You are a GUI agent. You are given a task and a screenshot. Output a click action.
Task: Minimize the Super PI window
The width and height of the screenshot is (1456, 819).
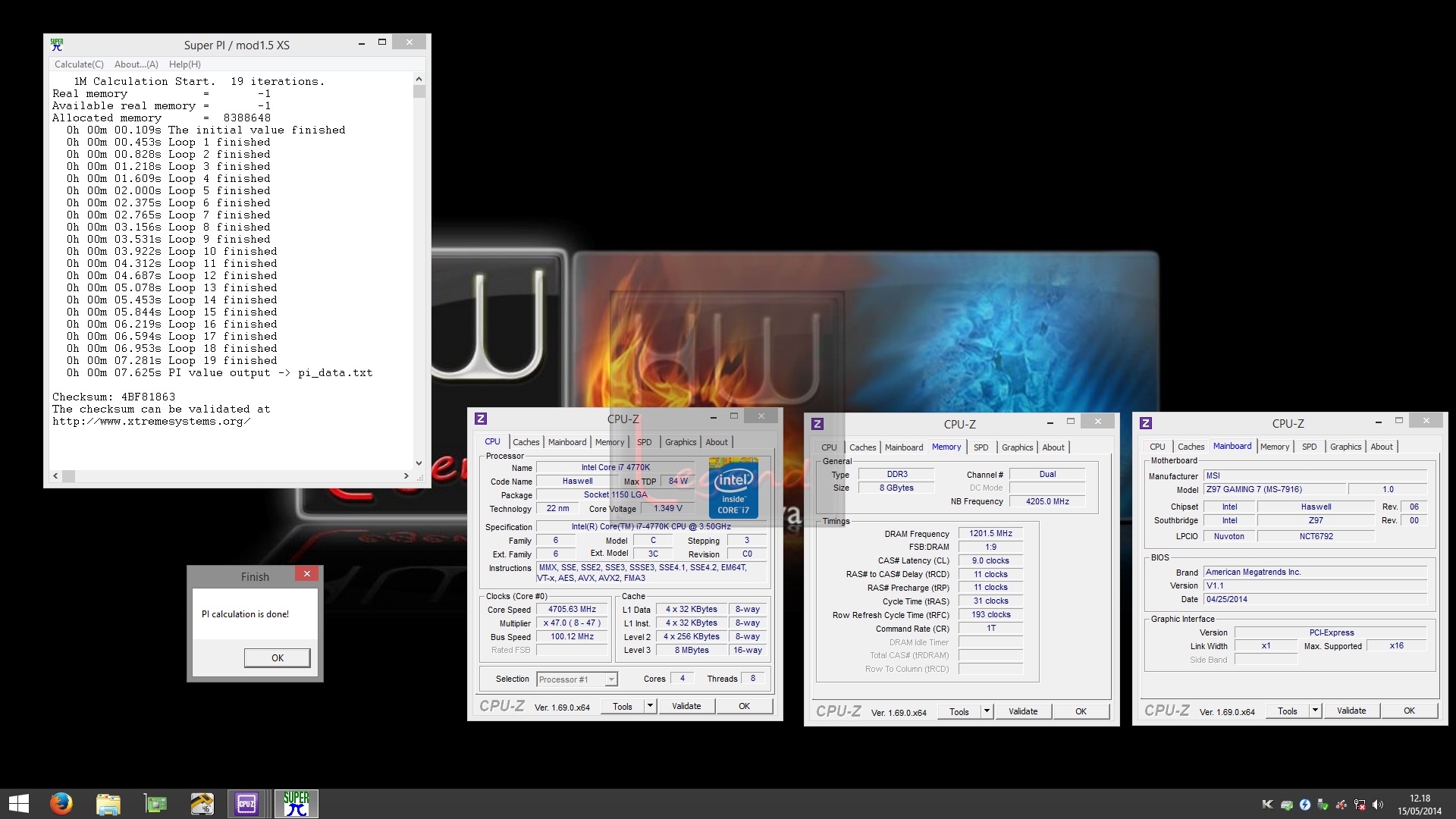click(x=362, y=43)
